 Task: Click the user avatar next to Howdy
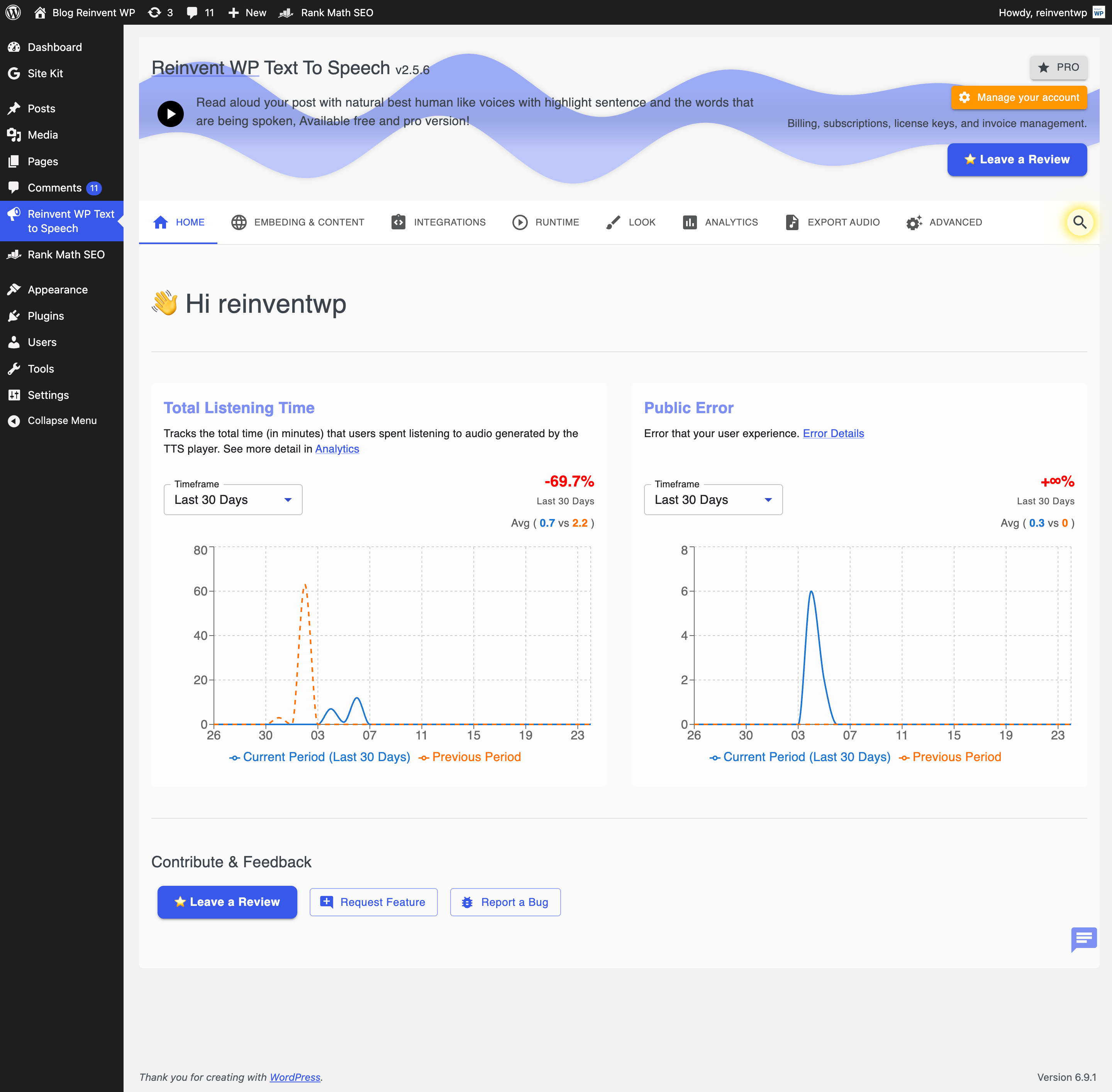1098,12
